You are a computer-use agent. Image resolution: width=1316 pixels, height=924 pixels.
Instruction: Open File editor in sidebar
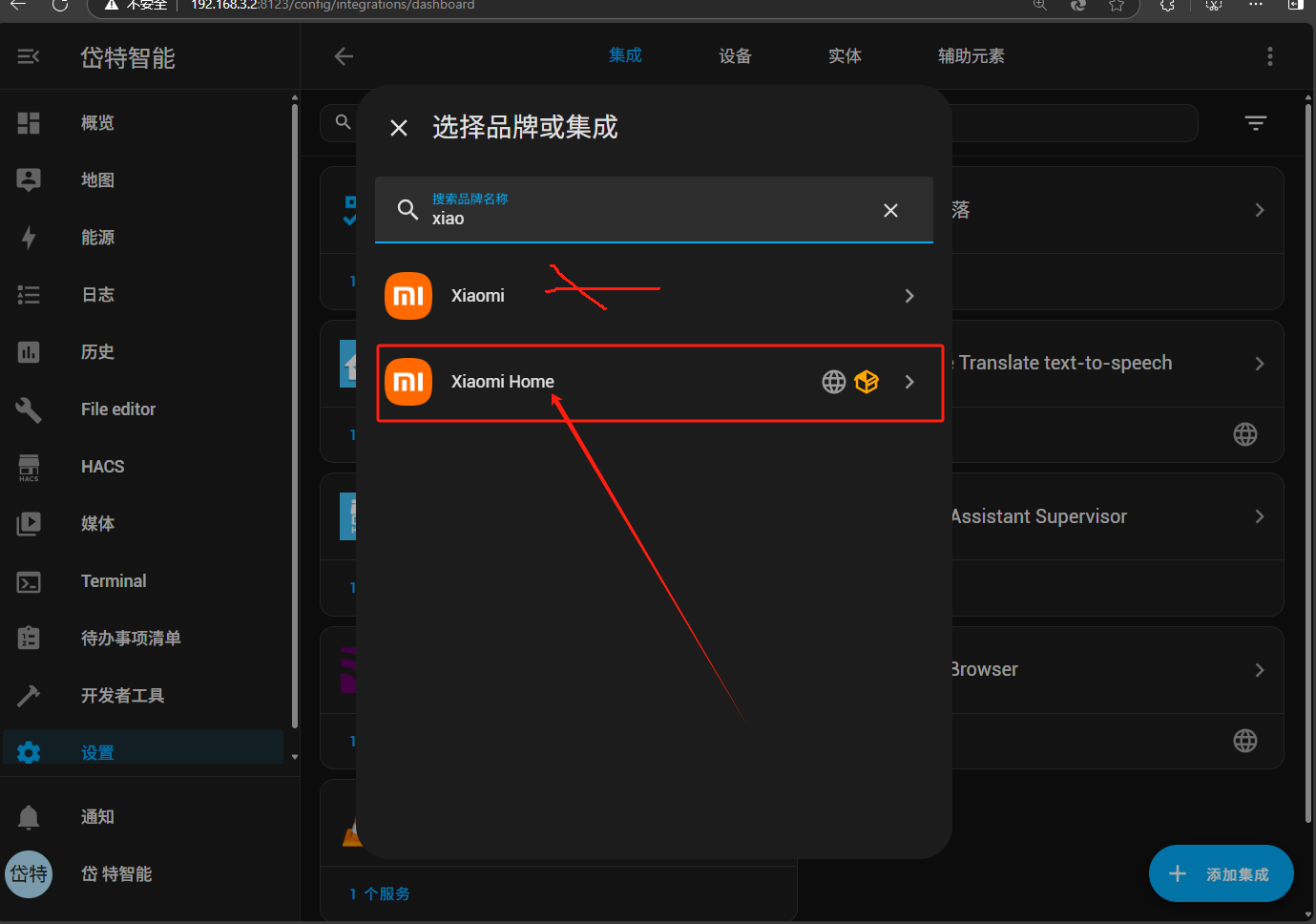tap(117, 409)
